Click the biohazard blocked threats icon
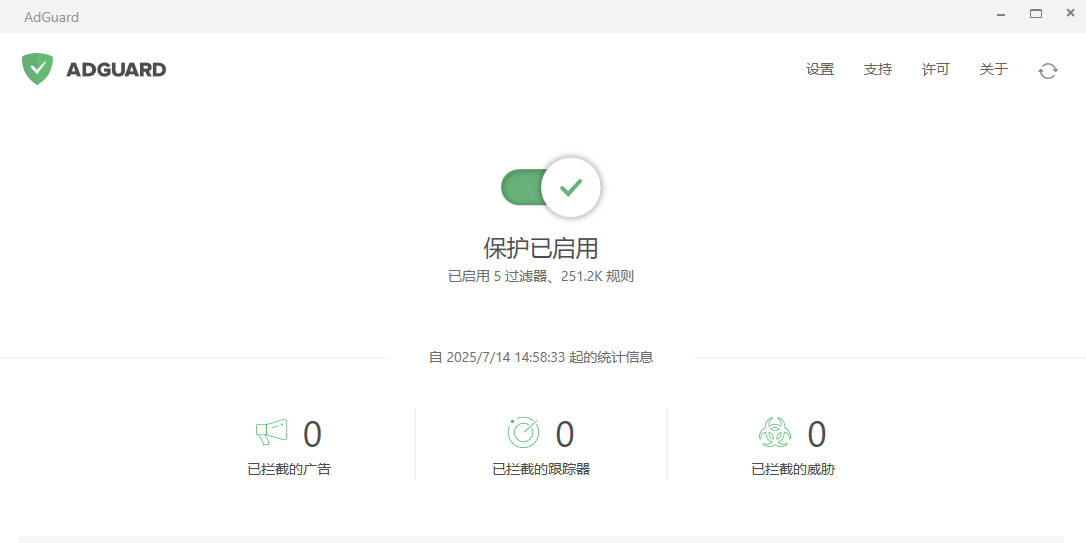 (x=775, y=433)
